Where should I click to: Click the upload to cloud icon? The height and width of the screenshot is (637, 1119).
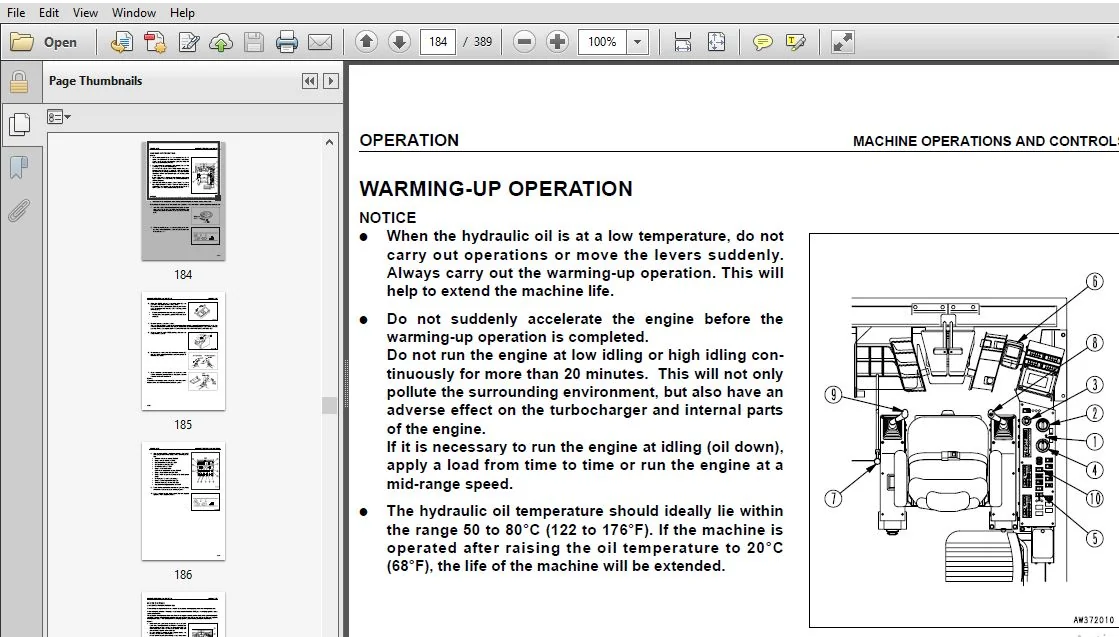(x=221, y=42)
